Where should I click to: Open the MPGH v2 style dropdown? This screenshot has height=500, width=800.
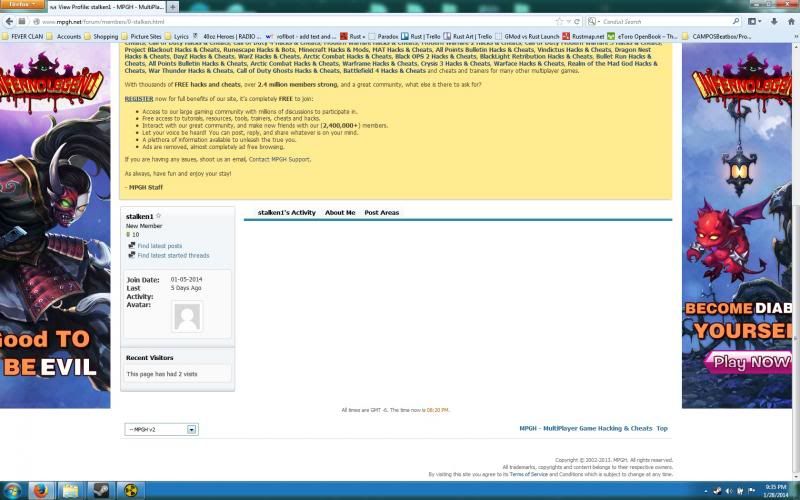161,429
